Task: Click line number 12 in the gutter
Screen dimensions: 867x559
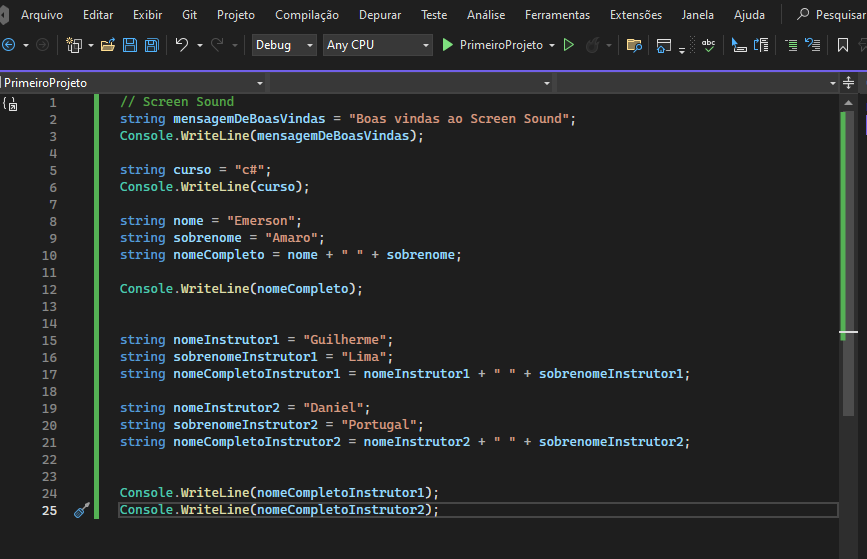Action: [x=49, y=290]
